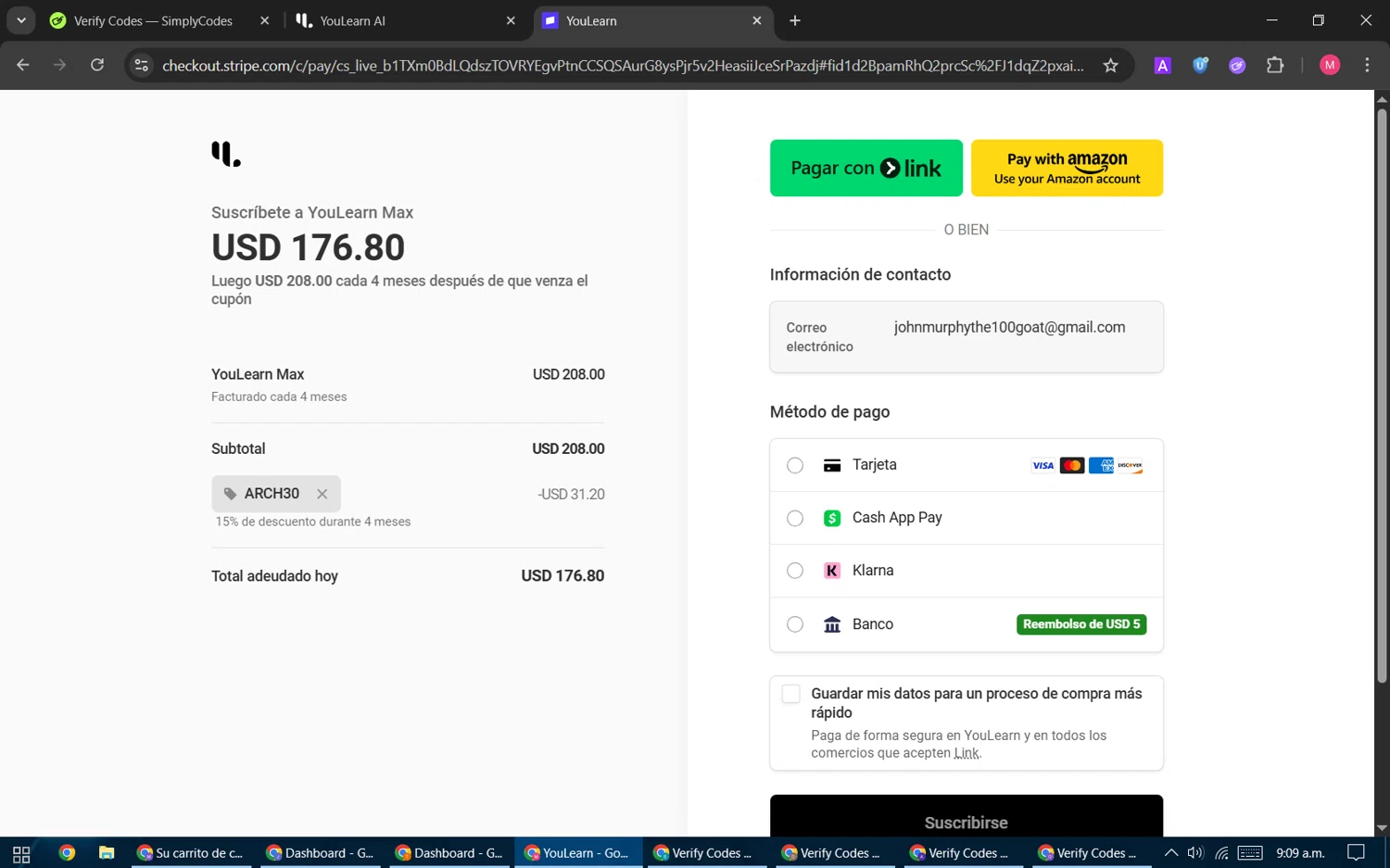
Task: Click the page vertical scrollbar
Action: (1382, 396)
